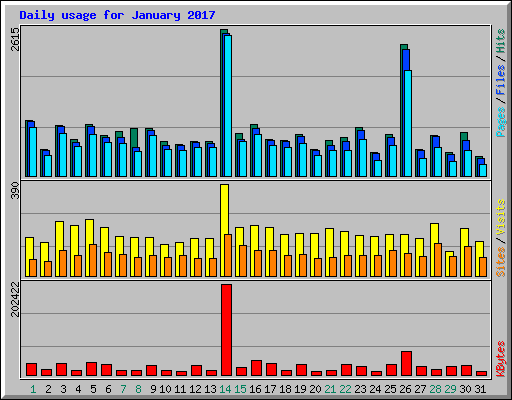
Task: Click the Pages legend label
Action: coord(500,122)
